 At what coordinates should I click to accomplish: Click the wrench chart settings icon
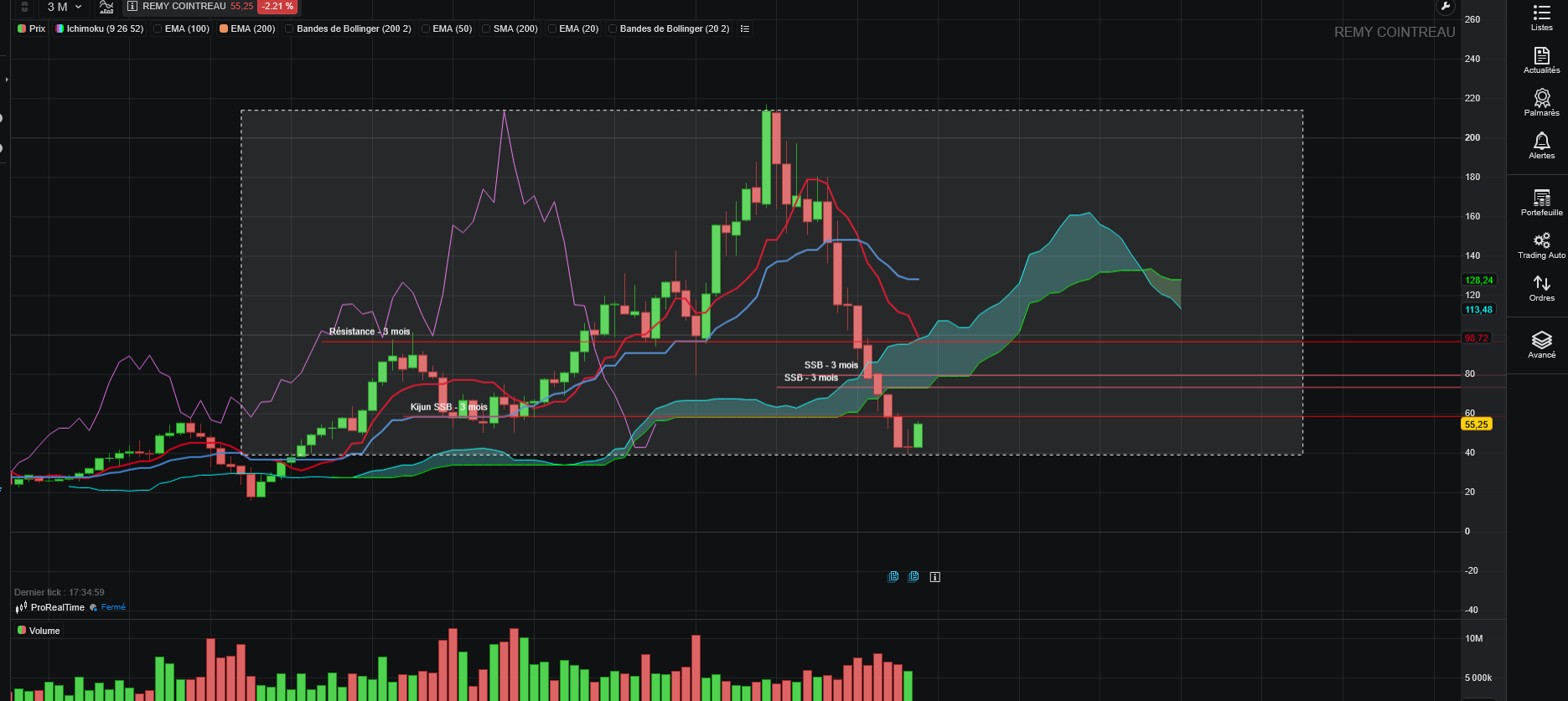(x=1445, y=7)
